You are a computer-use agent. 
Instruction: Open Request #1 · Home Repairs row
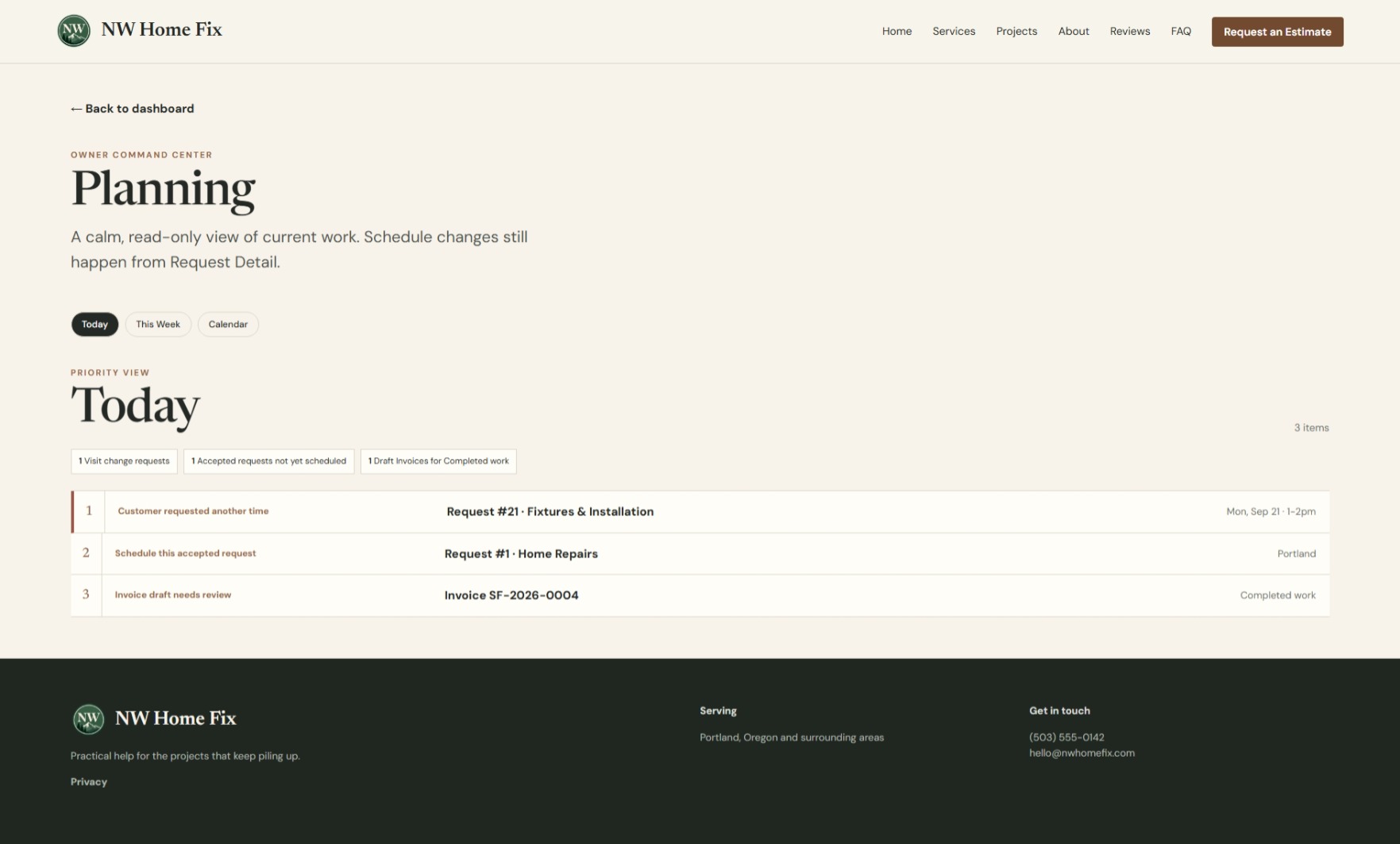point(700,553)
